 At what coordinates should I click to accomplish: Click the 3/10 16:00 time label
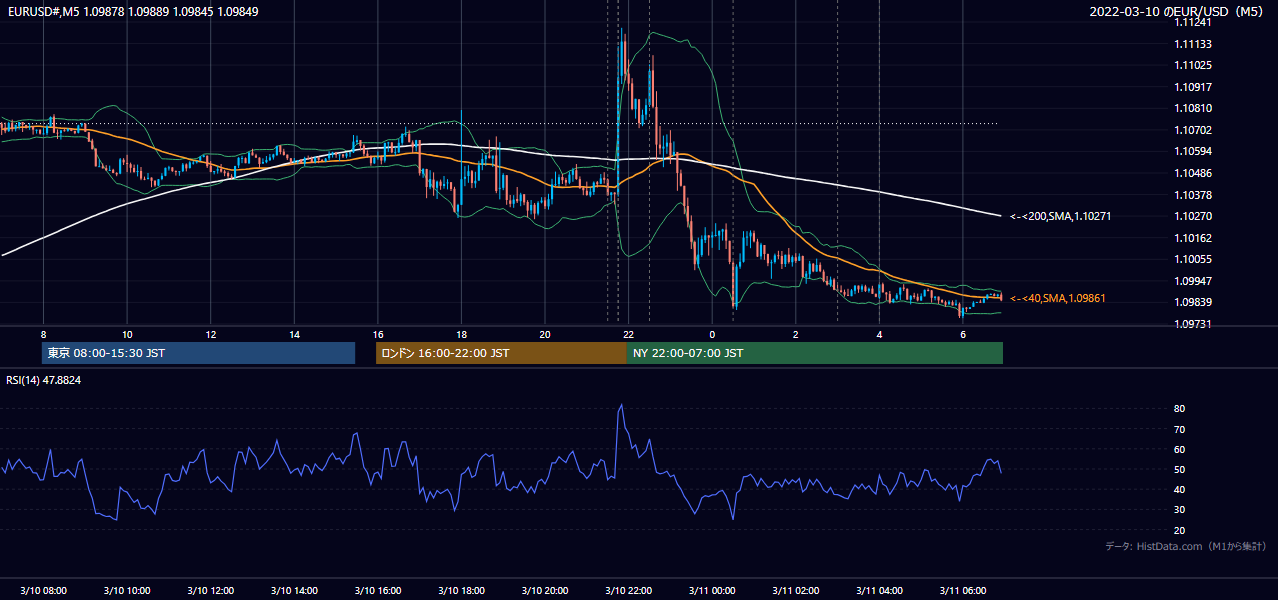(x=377, y=590)
